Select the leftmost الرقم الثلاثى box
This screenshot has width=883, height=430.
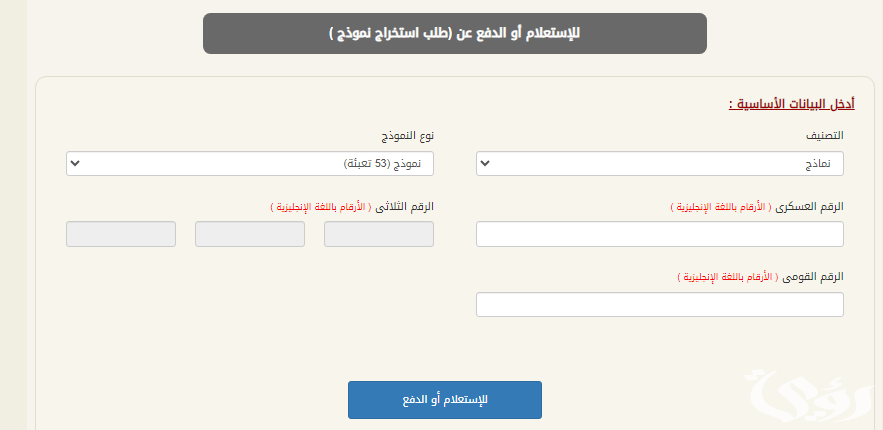(121, 234)
